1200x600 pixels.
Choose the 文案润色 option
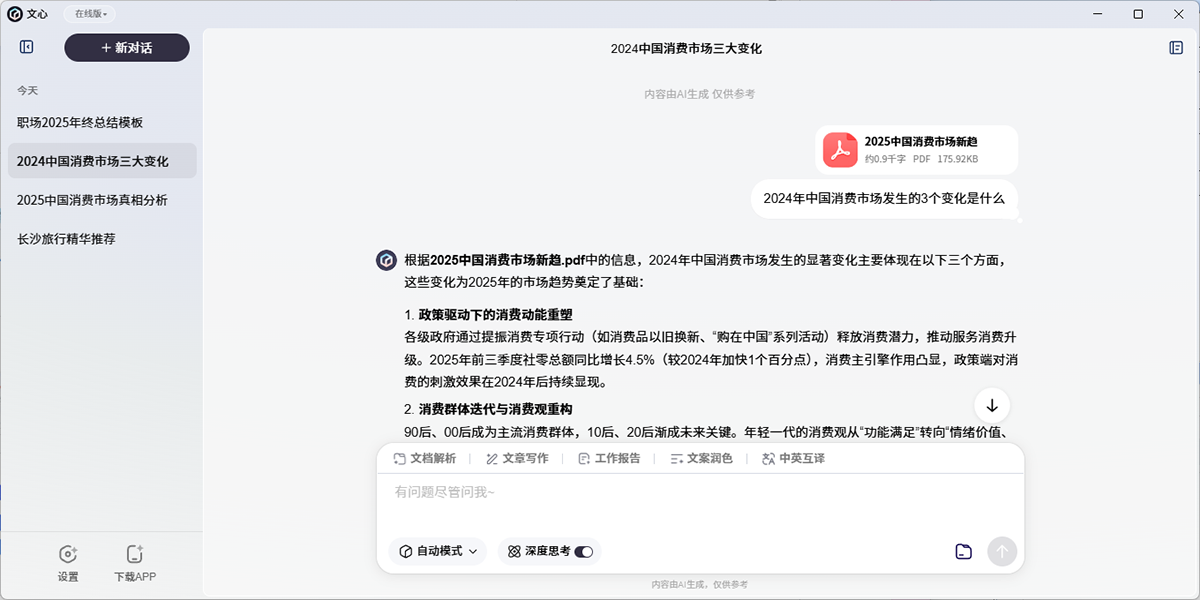click(701, 458)
